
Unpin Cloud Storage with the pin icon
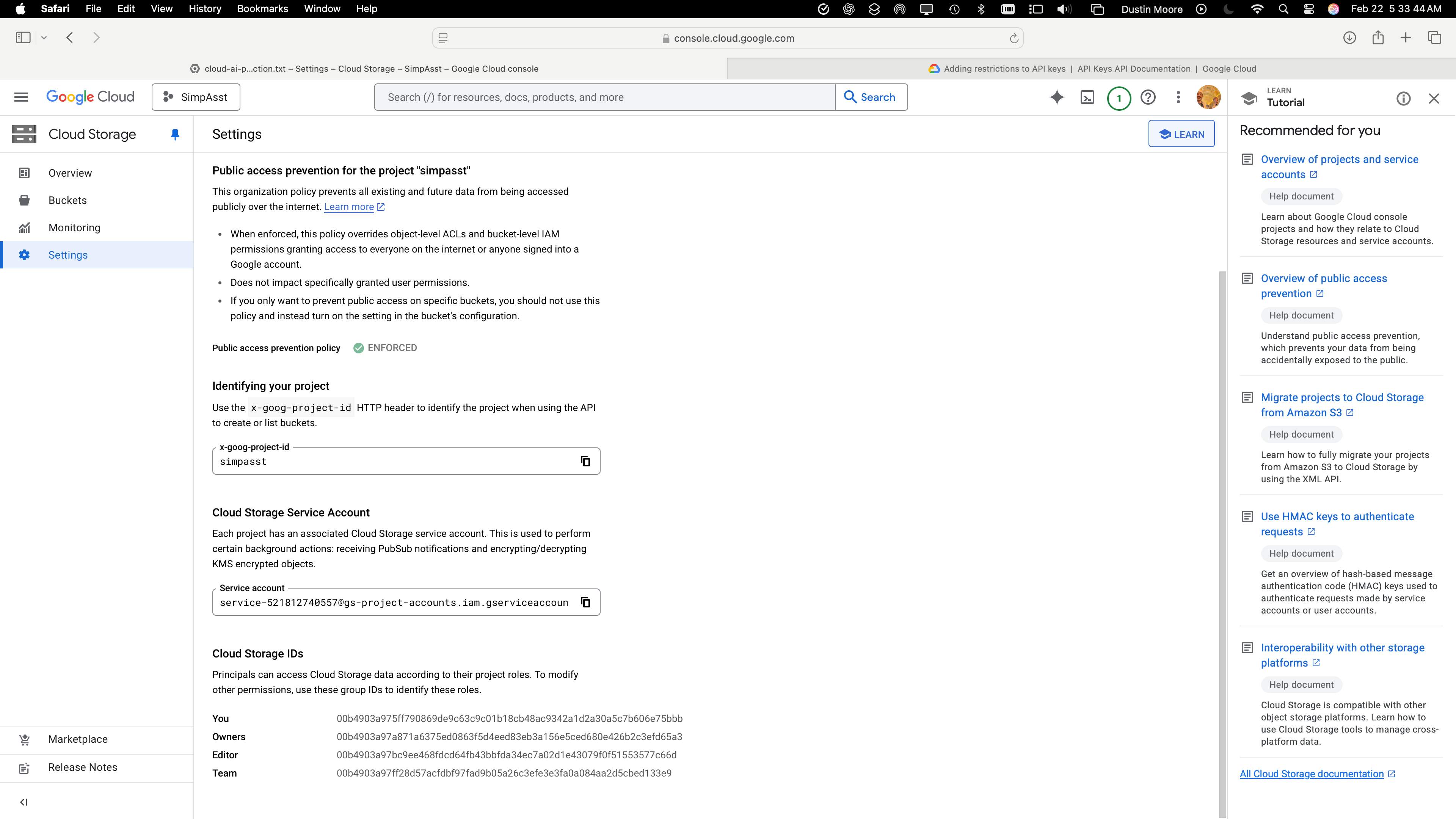click(175, 134)
